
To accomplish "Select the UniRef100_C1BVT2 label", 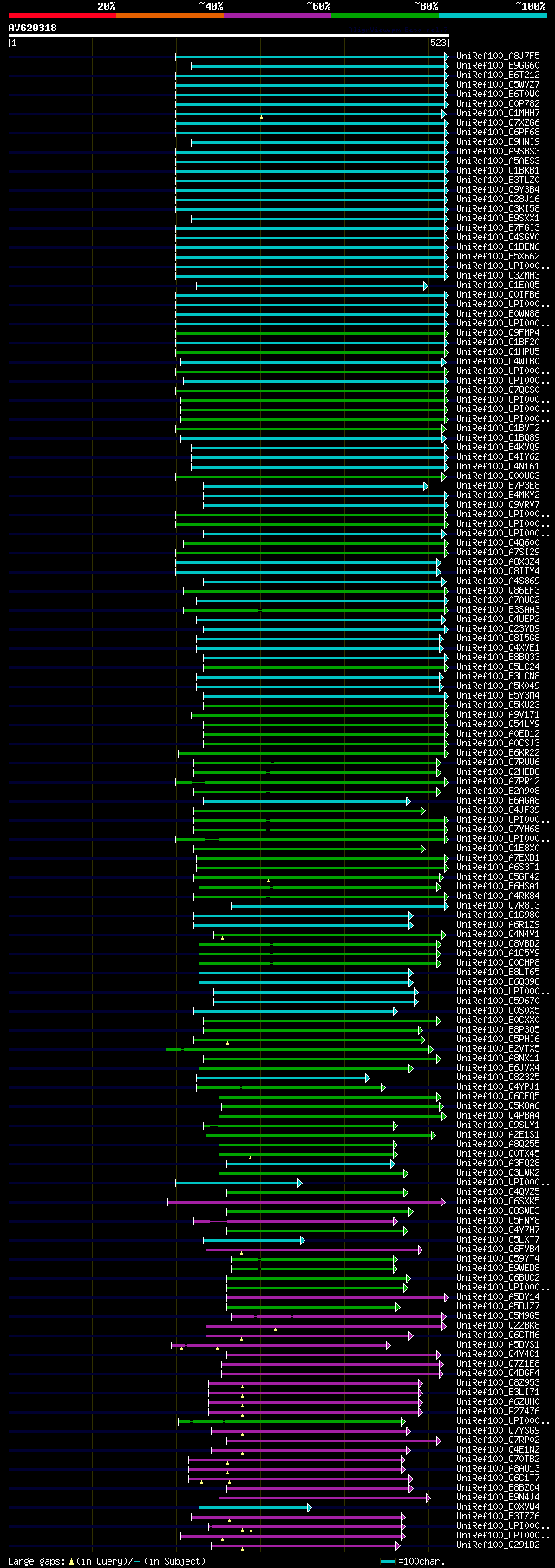I will click(x=498, y=428).
